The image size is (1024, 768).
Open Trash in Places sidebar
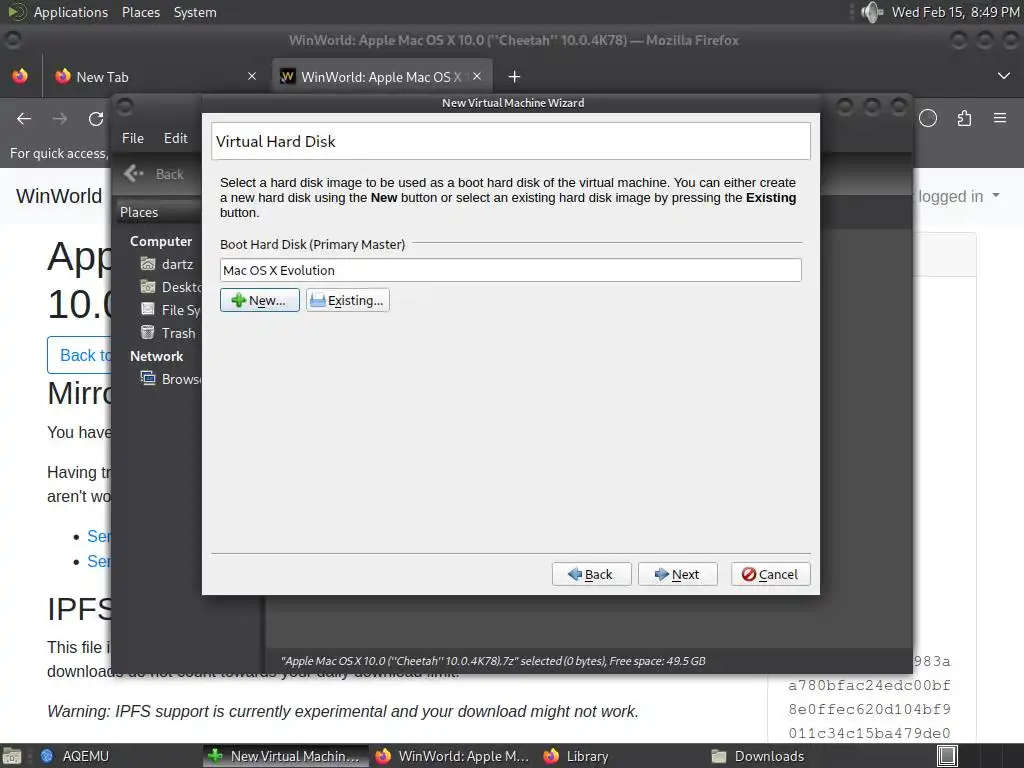[x=168, y=333]
